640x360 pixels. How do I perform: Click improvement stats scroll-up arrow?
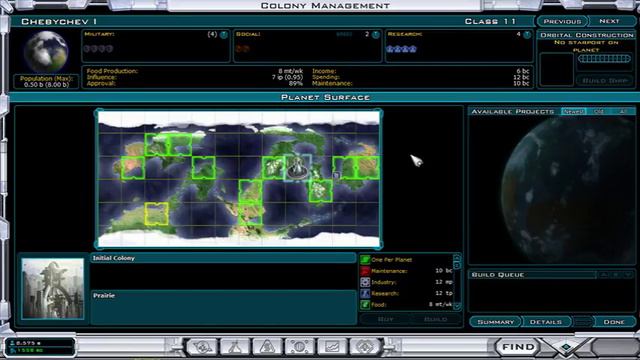click(457, 258)
